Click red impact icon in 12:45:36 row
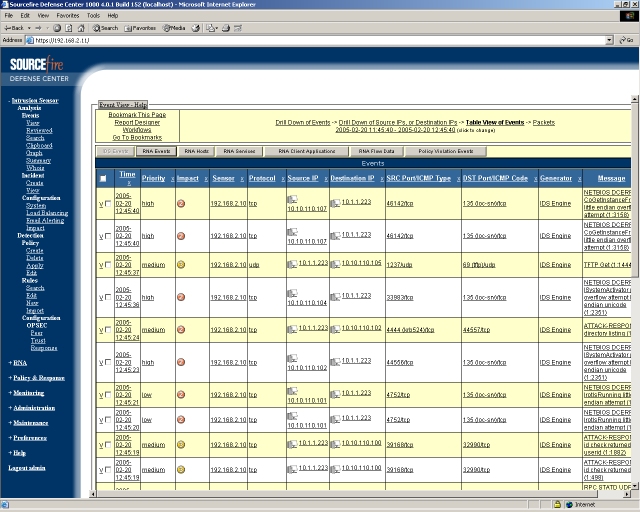This screenshot has height=512, width=640. click(x=181, y=297)
